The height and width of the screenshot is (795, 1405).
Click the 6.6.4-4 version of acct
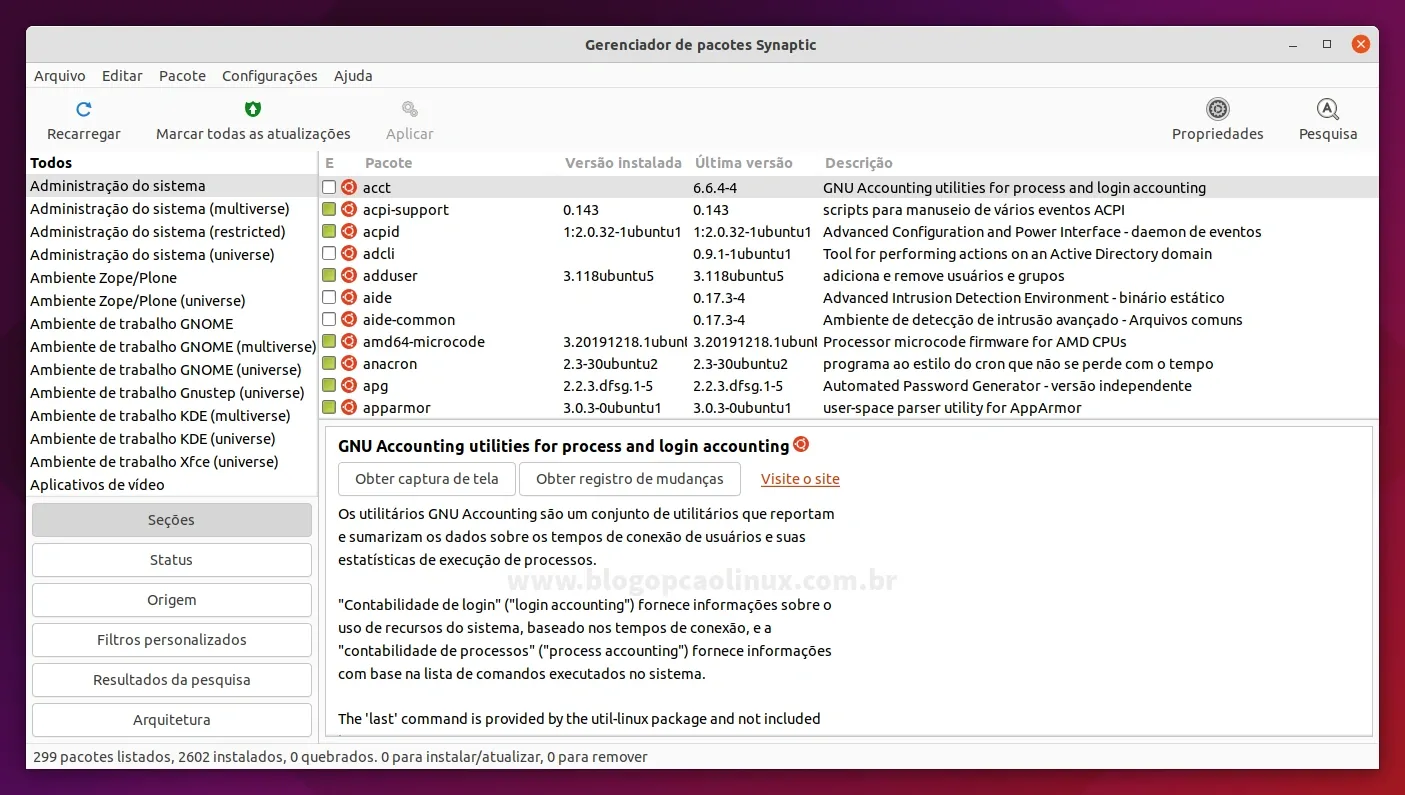pos(715,188)
